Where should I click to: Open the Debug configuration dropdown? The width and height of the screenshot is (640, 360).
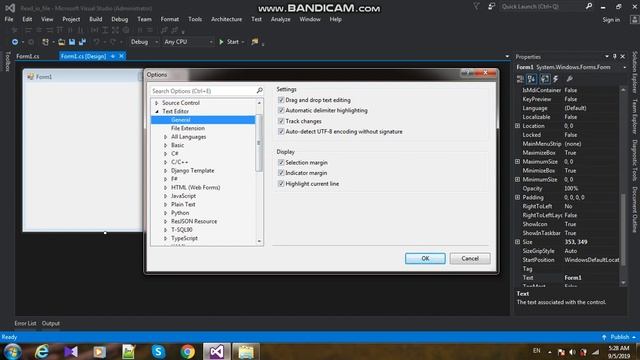point(144,42)
